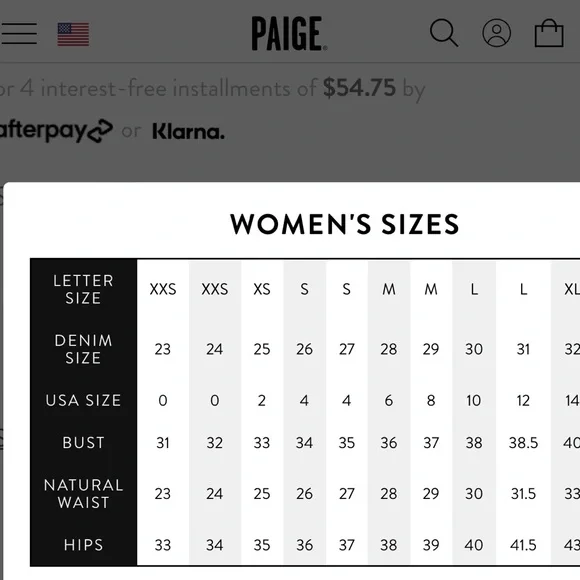Select denim size 27 cell
Image resolution: width=580 pixels, height=580 pixels.
347,349
